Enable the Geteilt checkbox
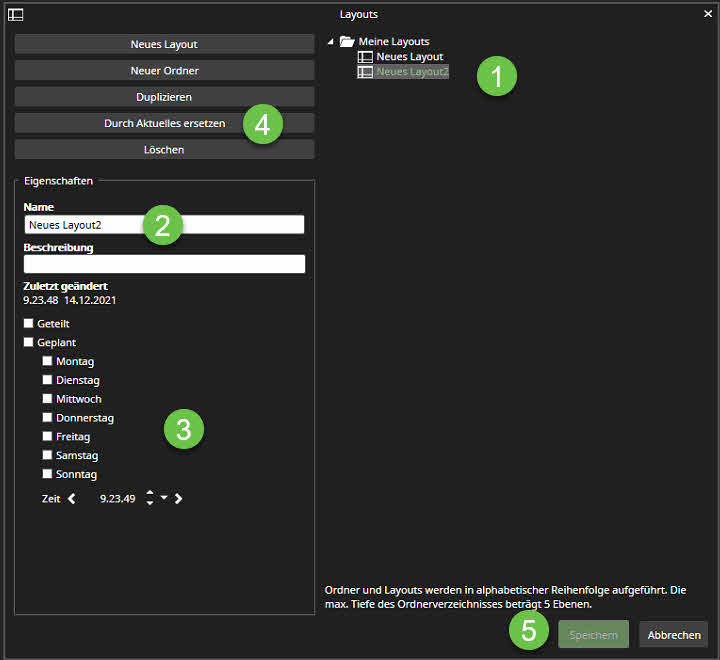The image size is (720, 660). coord(29,324)
